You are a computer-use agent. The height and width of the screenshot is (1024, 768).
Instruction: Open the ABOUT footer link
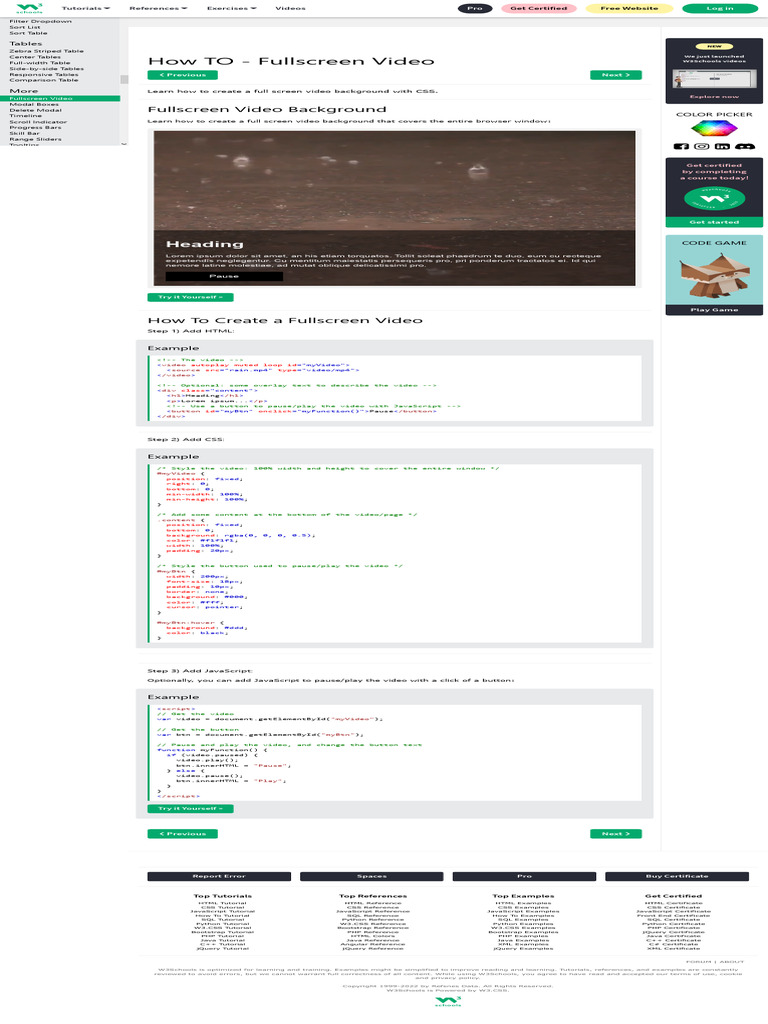pos(732,962)
